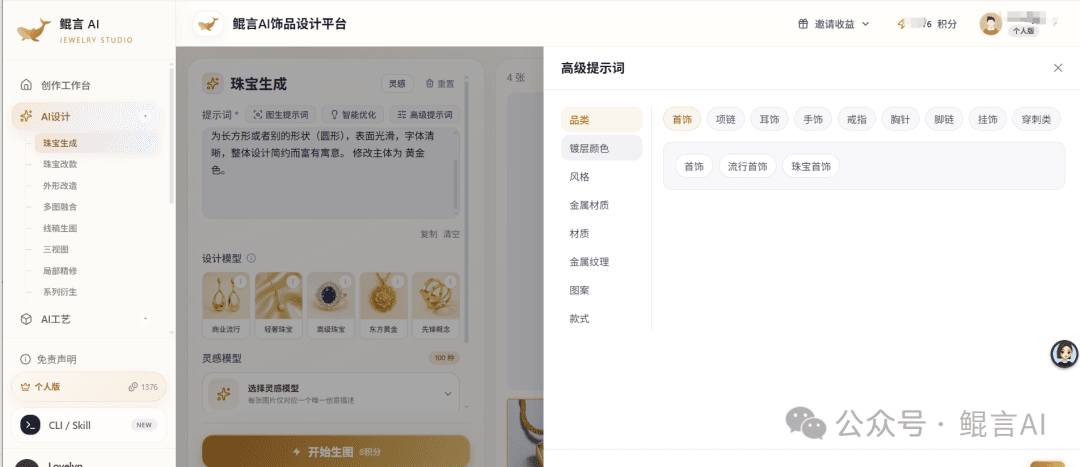The width and height of the screenshot is (1080, 467).
Task: Open the 线稿生图 menu item
Action: coord(60,228)
